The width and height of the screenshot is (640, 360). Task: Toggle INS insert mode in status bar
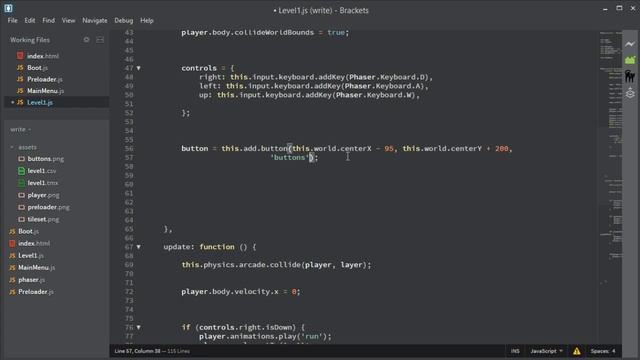click(515, 351)
